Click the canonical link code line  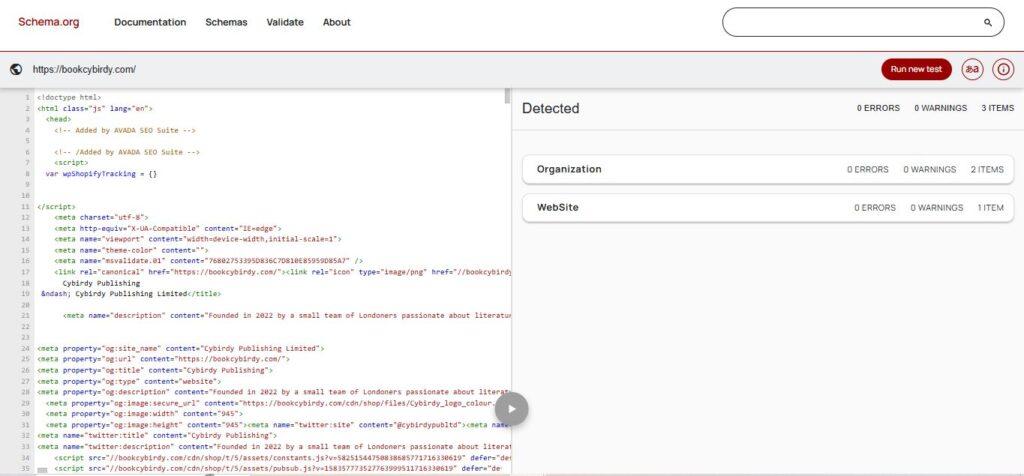pos(282,272)
